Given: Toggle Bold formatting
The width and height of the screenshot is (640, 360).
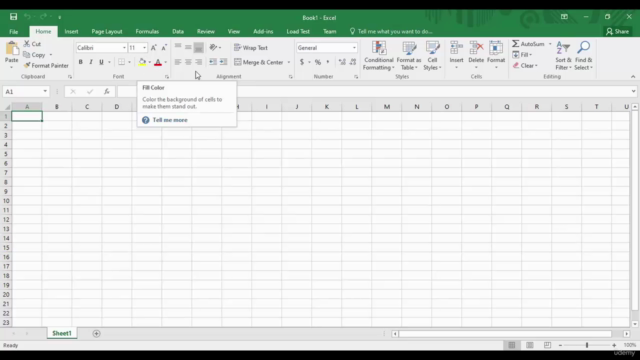Looking at the screenshot, I should click(x=80, y=62).
